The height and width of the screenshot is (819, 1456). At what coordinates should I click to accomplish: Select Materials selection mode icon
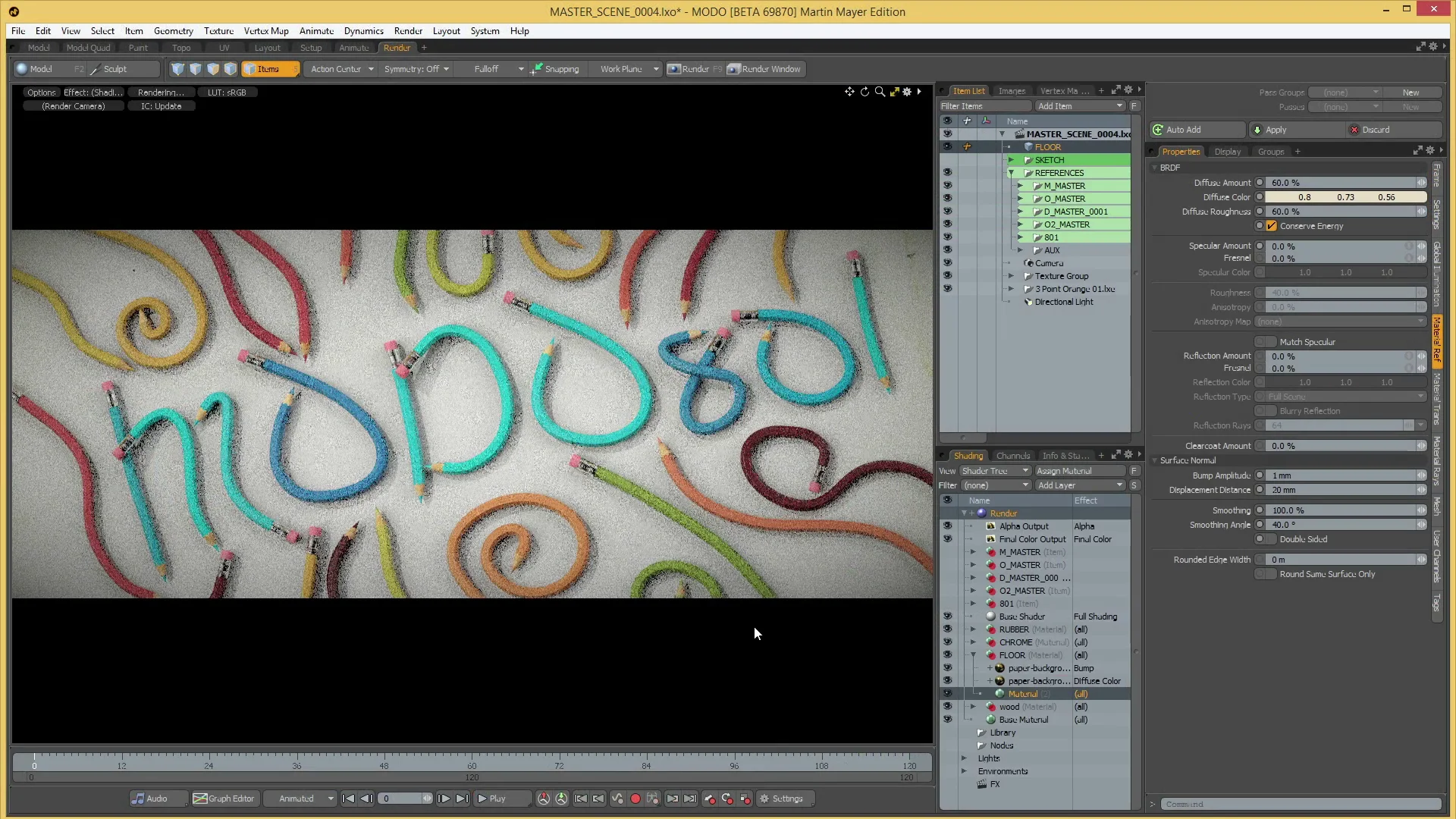pyautogui.click(x=231, y=69)
